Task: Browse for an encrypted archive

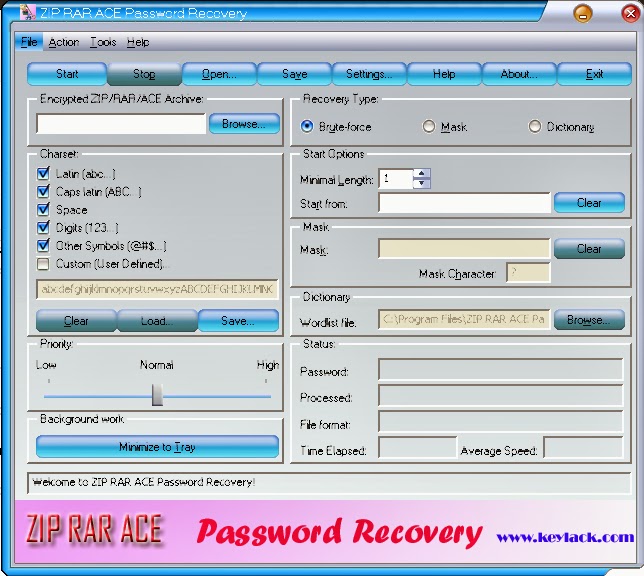Action: click(x=244, y=124)
